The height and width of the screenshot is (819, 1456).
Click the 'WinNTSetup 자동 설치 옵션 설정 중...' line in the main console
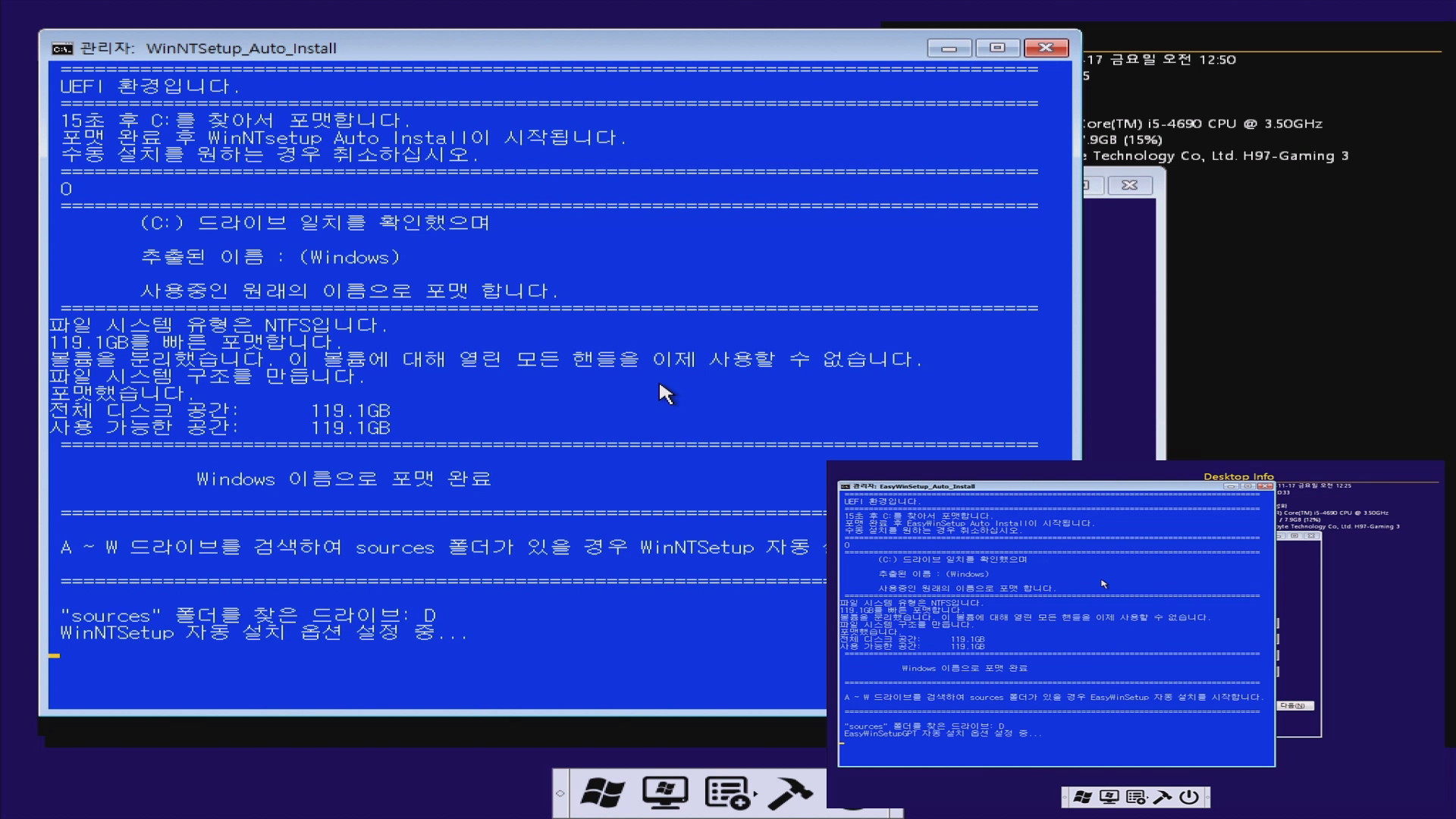point(263,632)
